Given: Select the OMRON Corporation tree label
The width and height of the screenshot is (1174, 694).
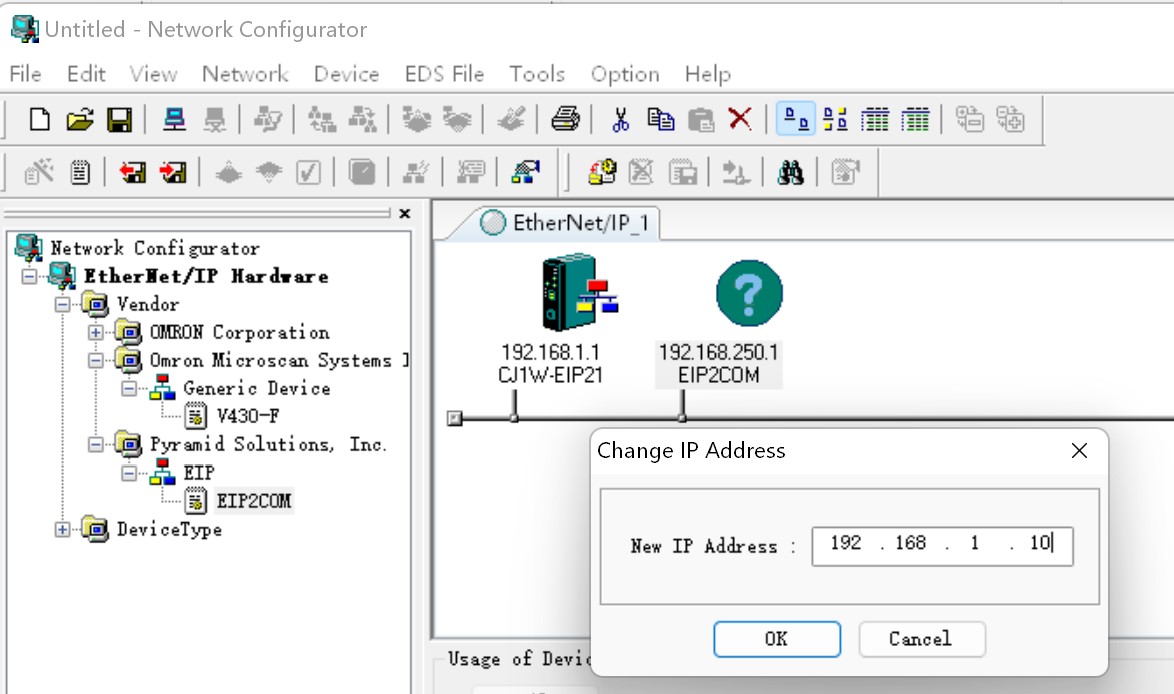Looking at the screenshot, I should tap(239, 332).
